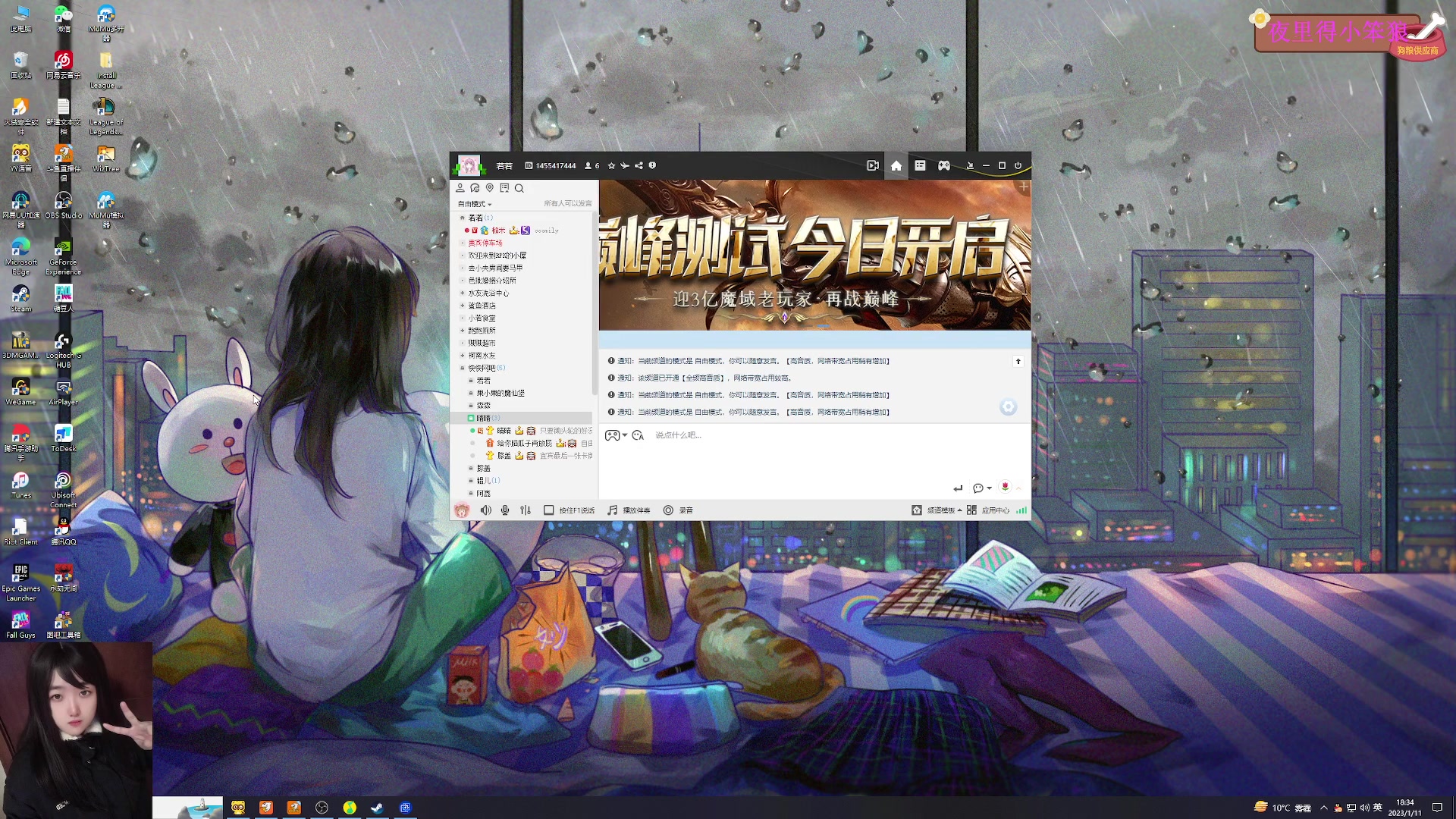Select the 琳琳超市 channel
This screenshot has width=1456, height=819.
482,344
